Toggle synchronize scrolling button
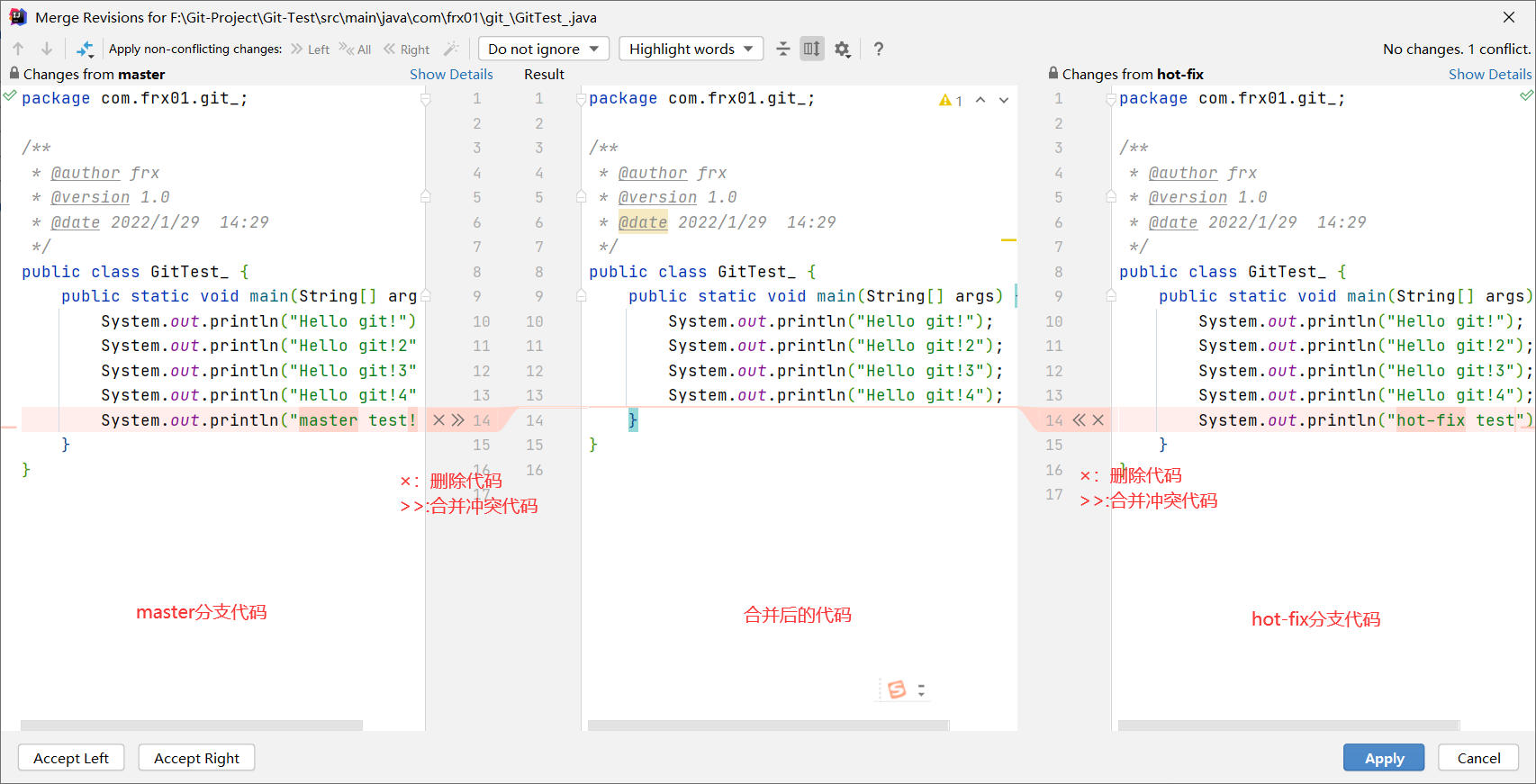Viewport: 1536px width, 784px height. [x=812, y=49]
